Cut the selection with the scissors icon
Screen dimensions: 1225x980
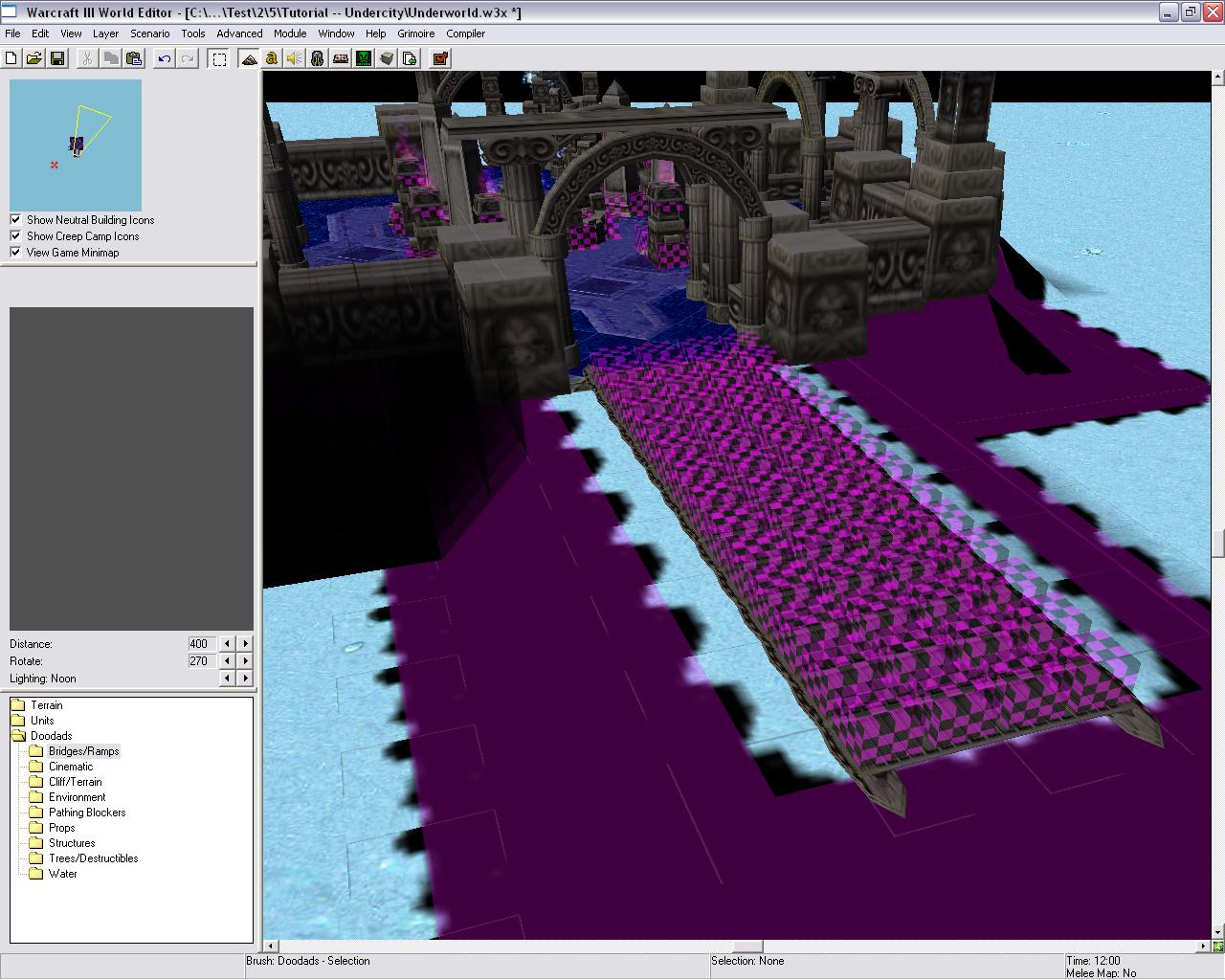point(87,58)
